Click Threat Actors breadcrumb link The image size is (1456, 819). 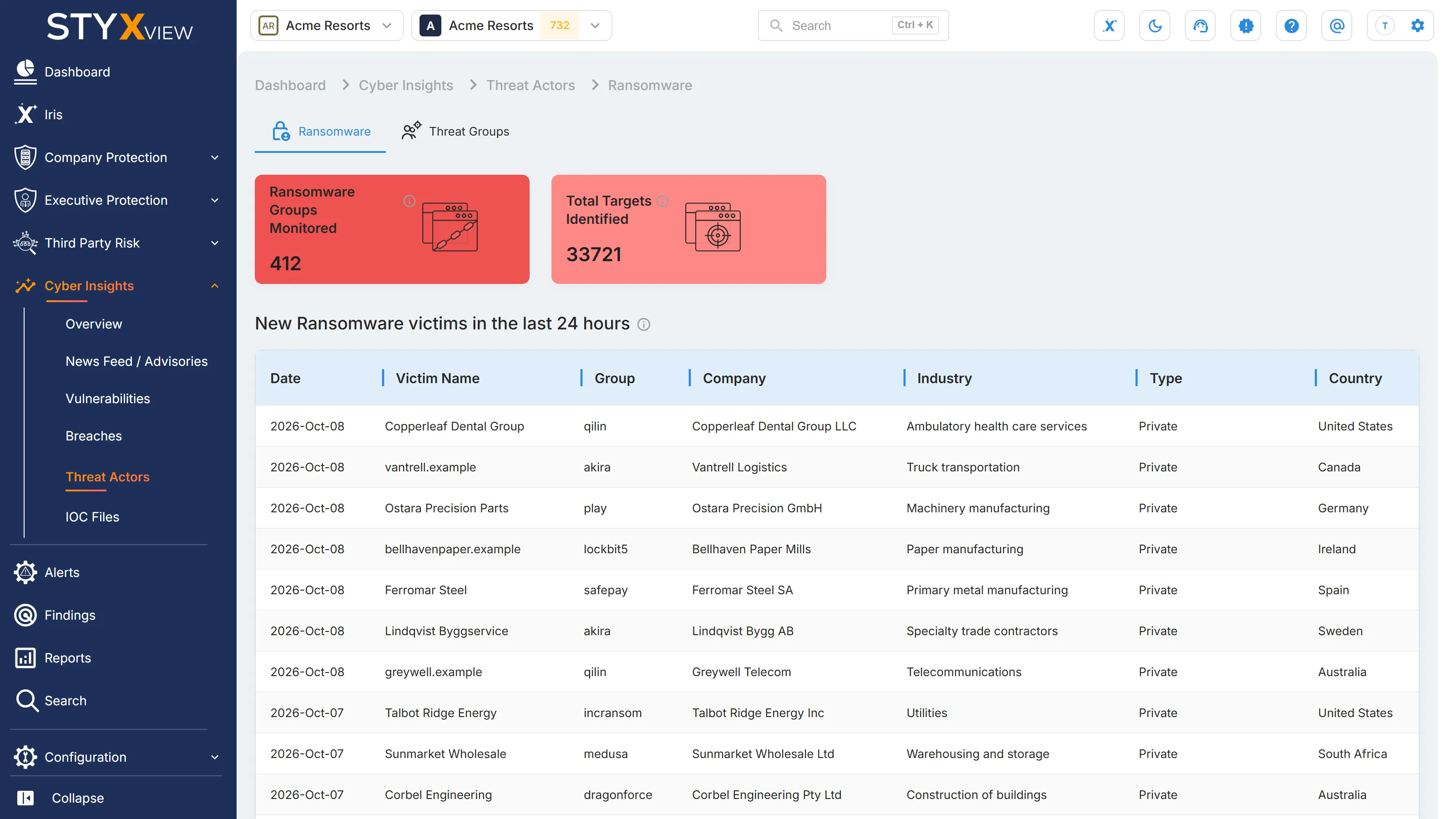pyautogui.click(x=531, y=86)
